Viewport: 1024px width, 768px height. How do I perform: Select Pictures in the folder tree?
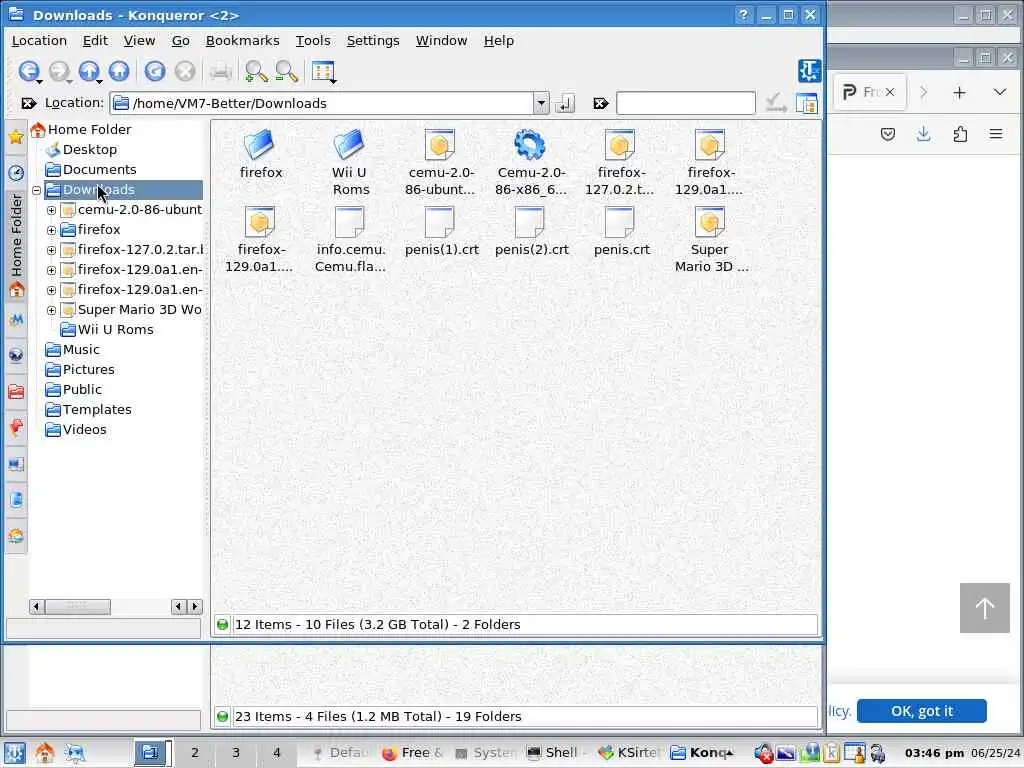point(88,370)
